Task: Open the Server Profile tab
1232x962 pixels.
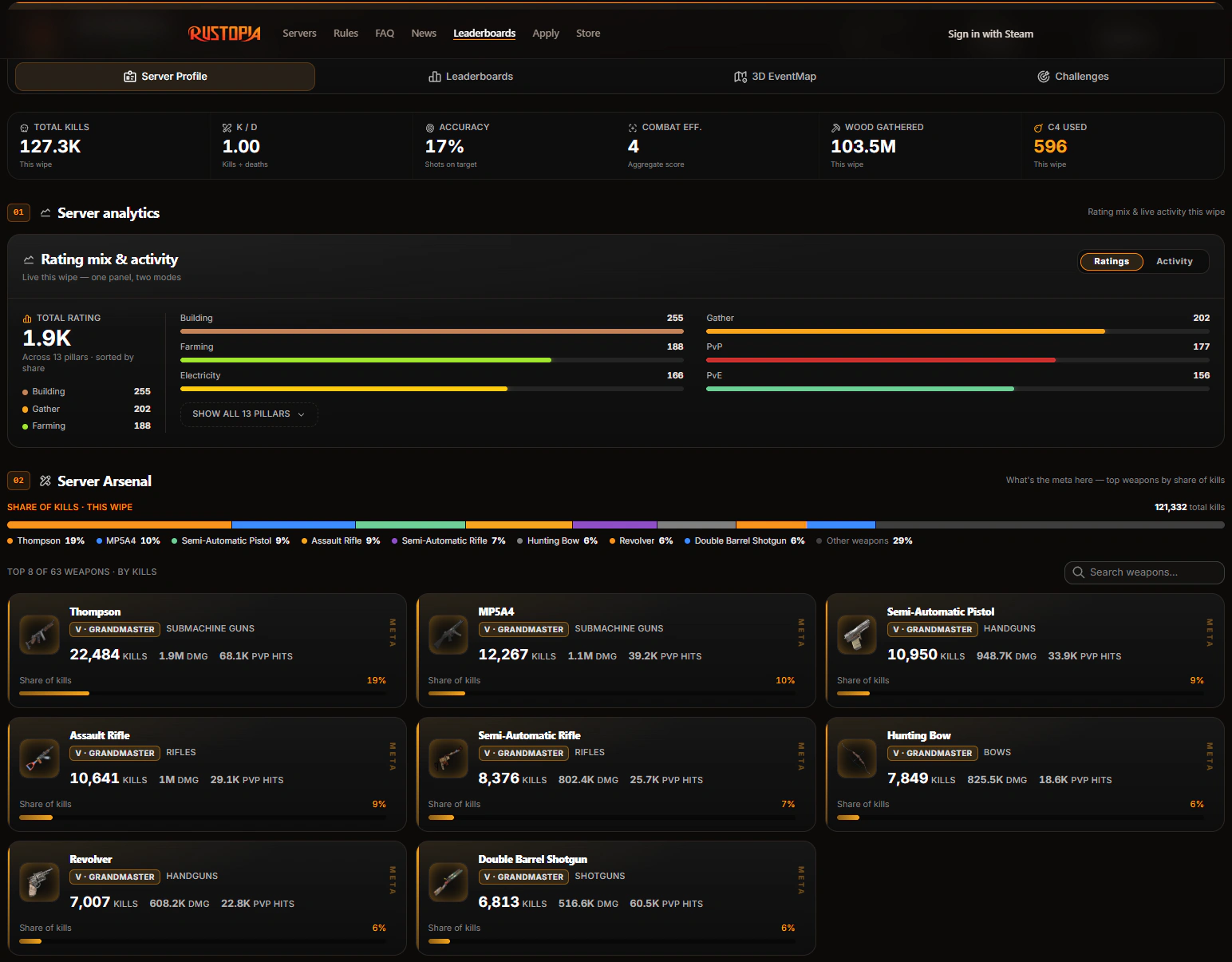Action: 165,77
